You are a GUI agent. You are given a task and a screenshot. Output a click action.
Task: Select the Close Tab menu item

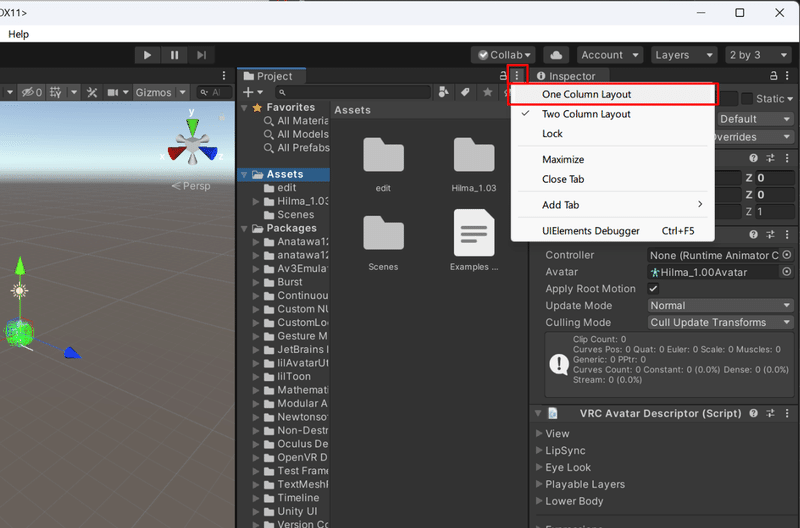(612, 179)
